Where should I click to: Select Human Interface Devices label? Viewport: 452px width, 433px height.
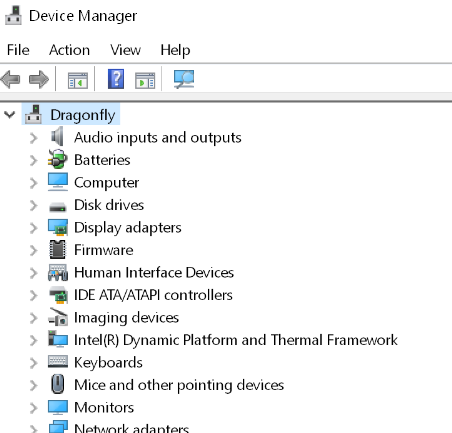(154, 273)
